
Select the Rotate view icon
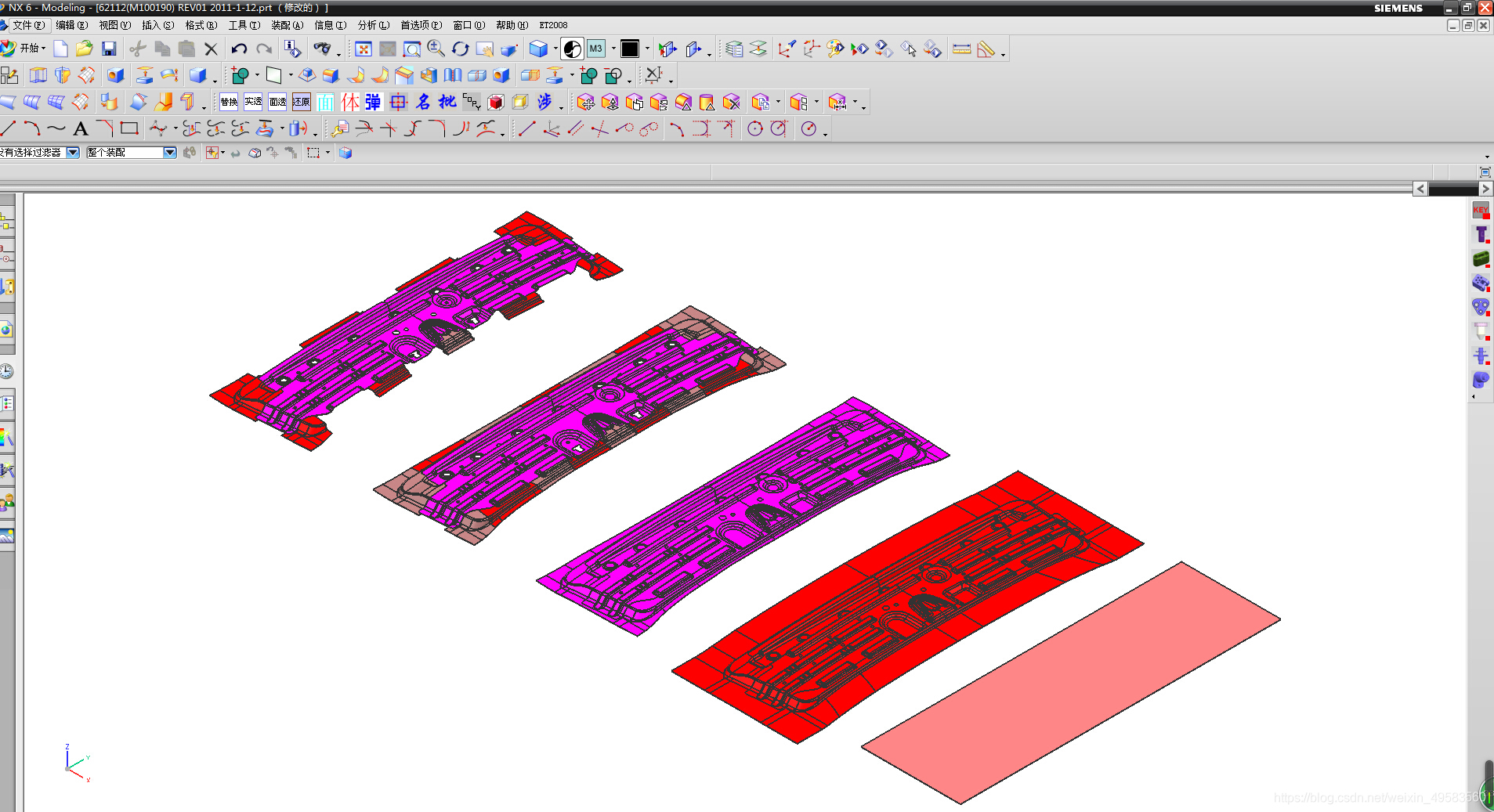[x=461, y=49]
